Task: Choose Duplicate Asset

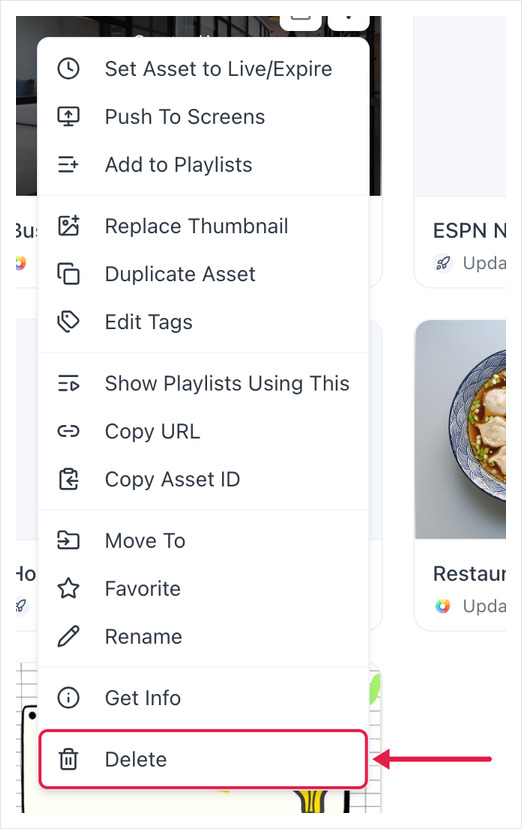Action: coord(204,274)
